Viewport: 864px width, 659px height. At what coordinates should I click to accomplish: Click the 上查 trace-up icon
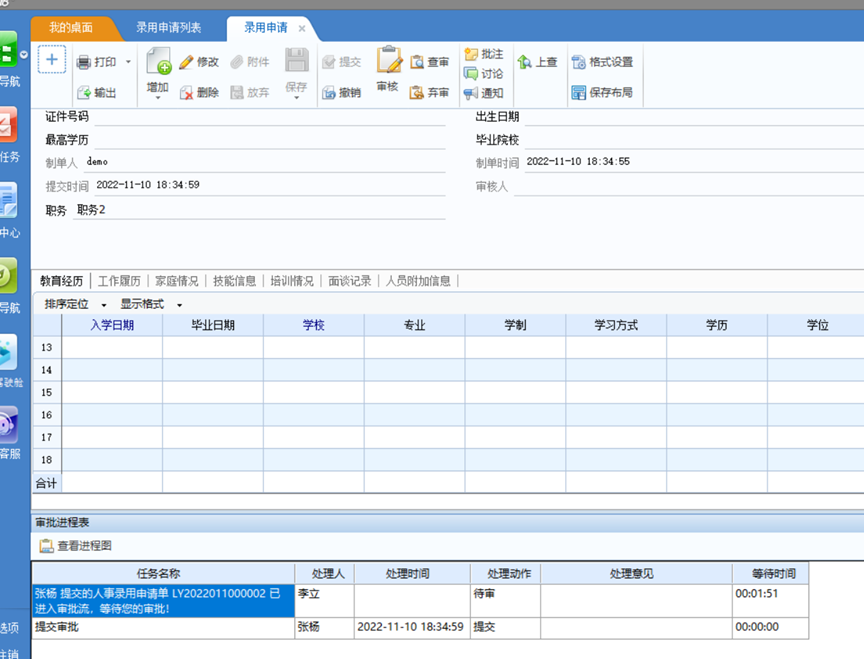pos(525,62)
